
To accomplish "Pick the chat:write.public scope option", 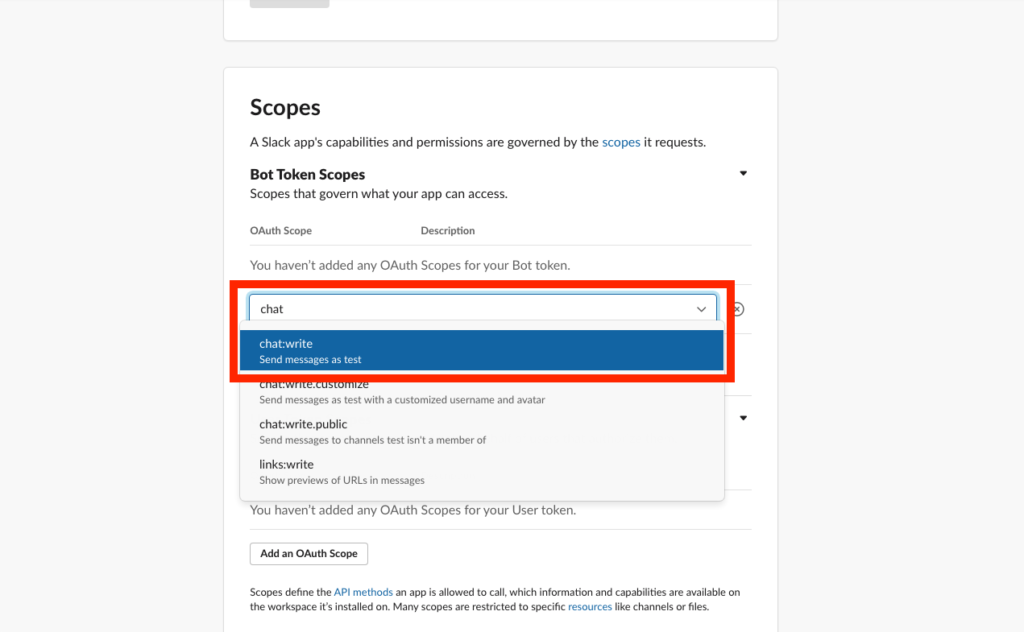I will coord(481,432).
